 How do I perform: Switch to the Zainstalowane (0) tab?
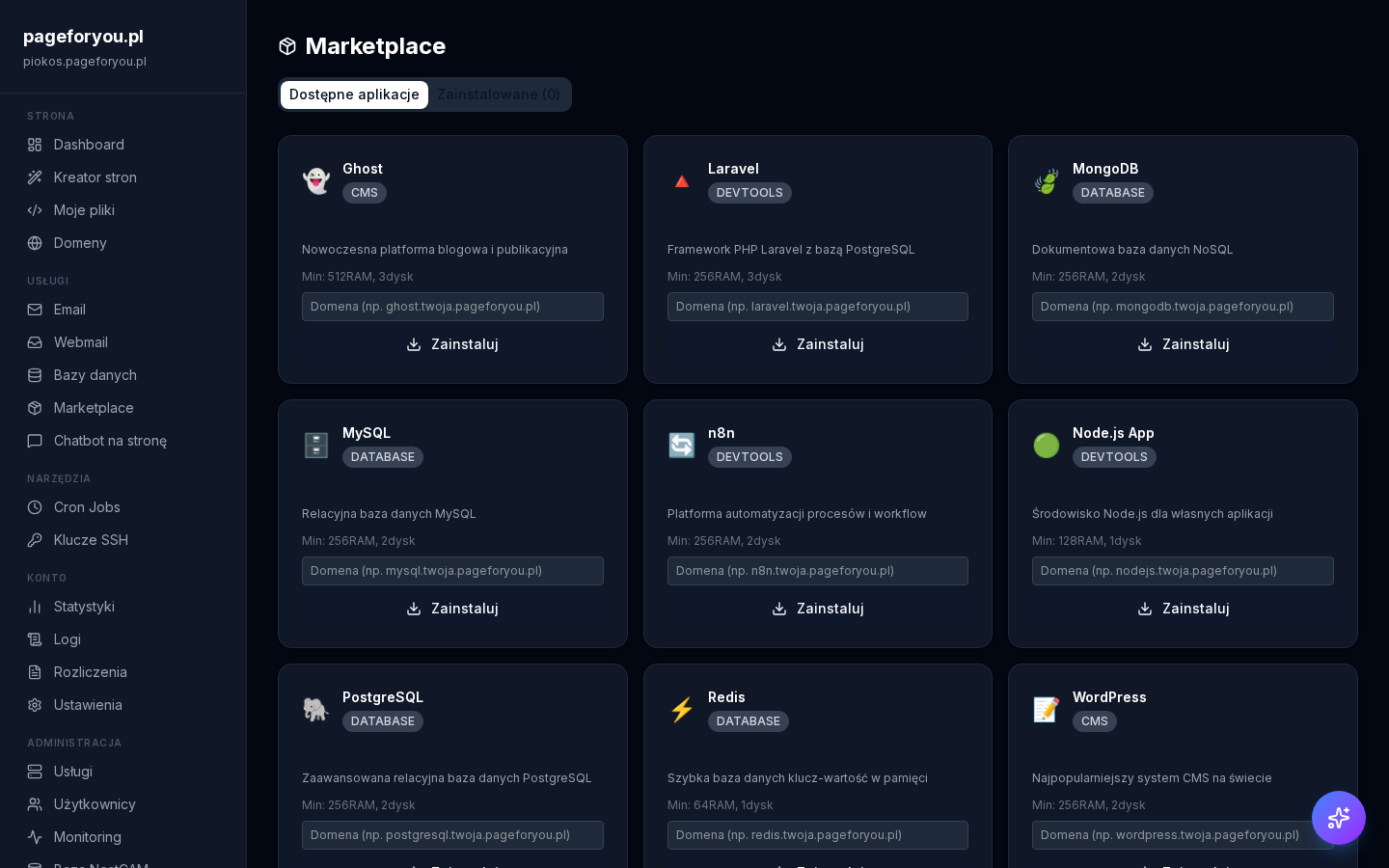click(499, 95)
